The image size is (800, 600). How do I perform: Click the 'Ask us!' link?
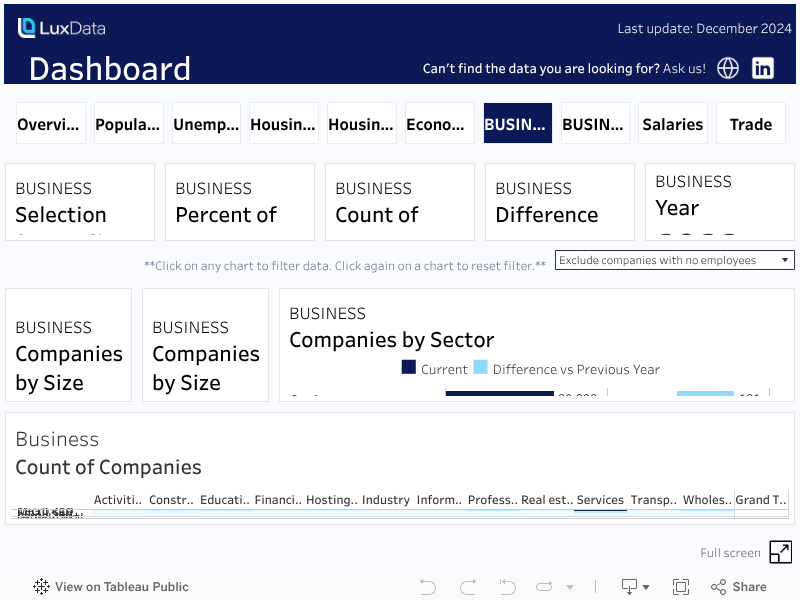pos(684,69)
